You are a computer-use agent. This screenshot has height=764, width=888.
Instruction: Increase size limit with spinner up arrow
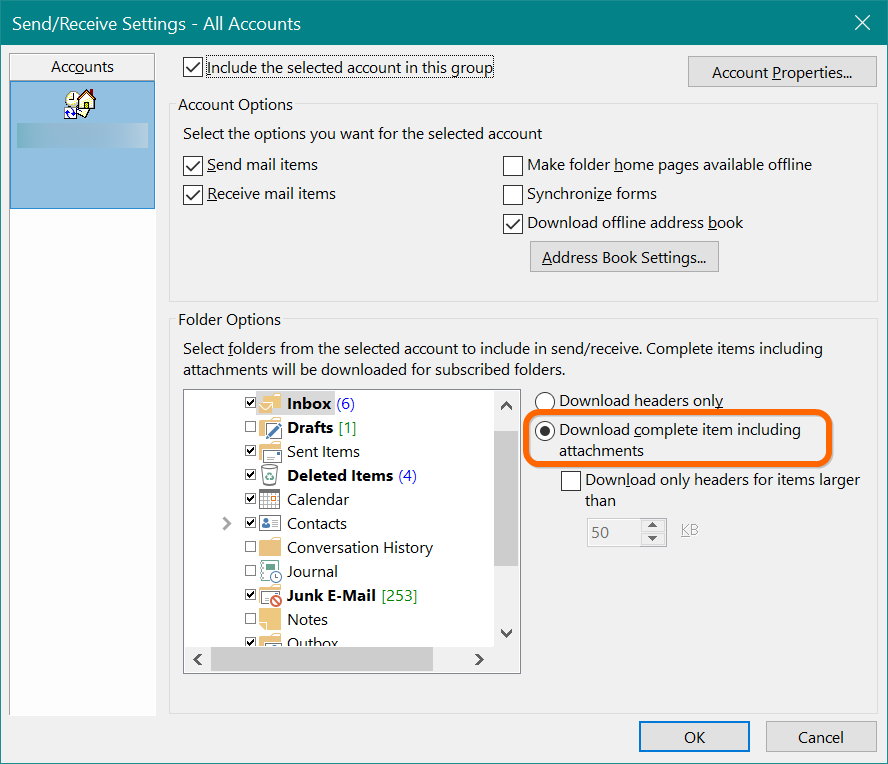pyautogui.click(x=653, y=525)
